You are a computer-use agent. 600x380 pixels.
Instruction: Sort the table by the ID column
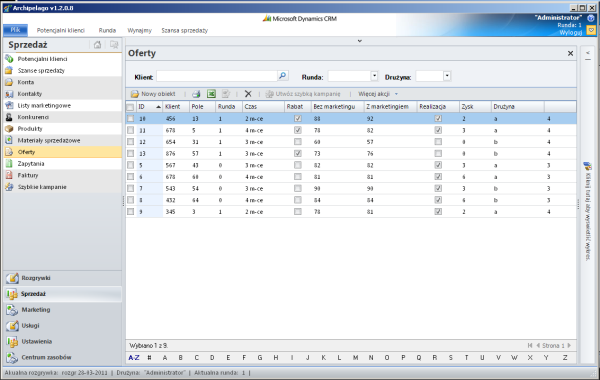(150, 107)
